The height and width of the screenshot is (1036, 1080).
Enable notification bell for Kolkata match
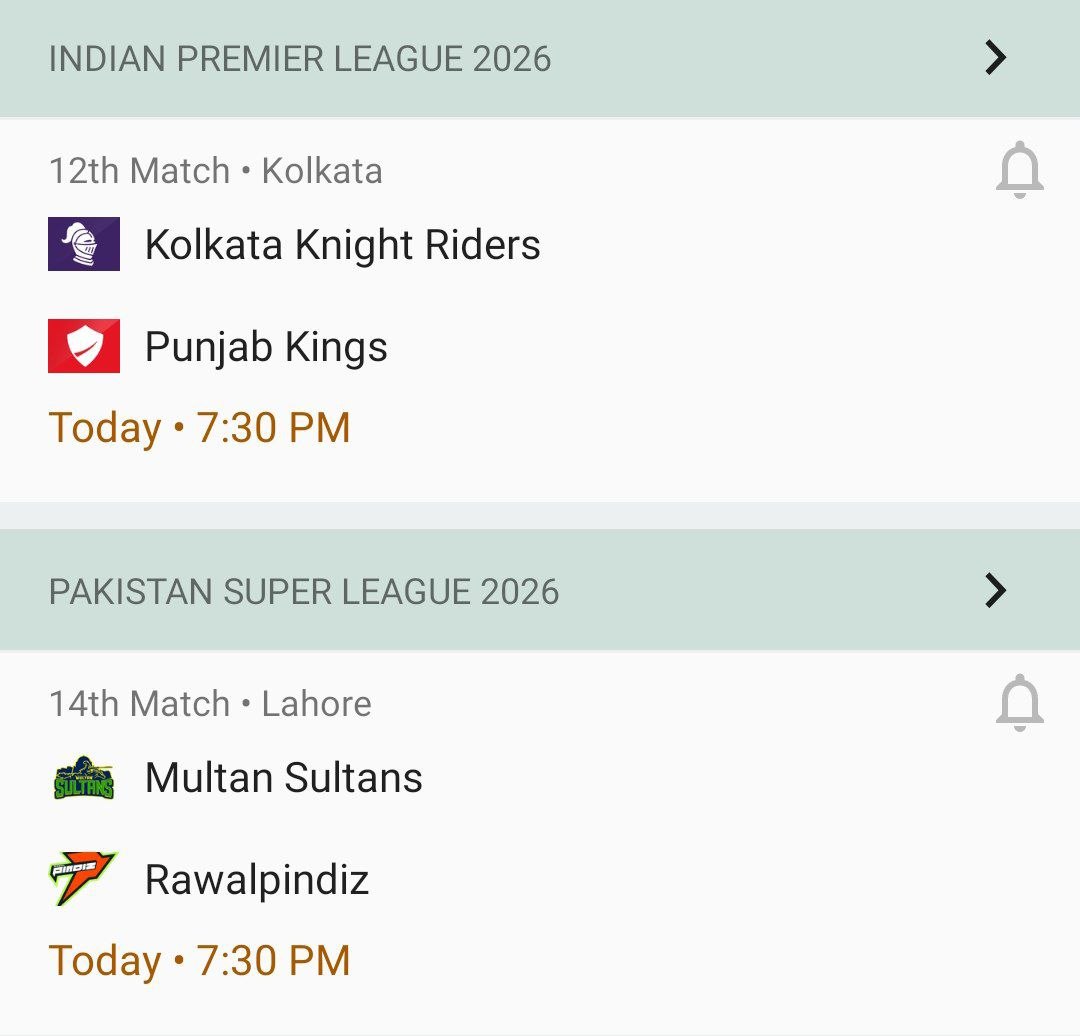click(1019, 170)
